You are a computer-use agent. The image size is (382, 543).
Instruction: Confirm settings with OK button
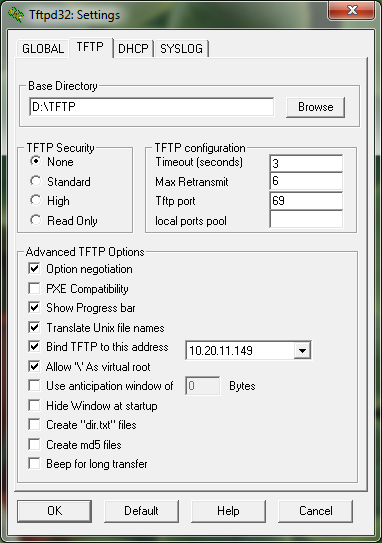55,511
